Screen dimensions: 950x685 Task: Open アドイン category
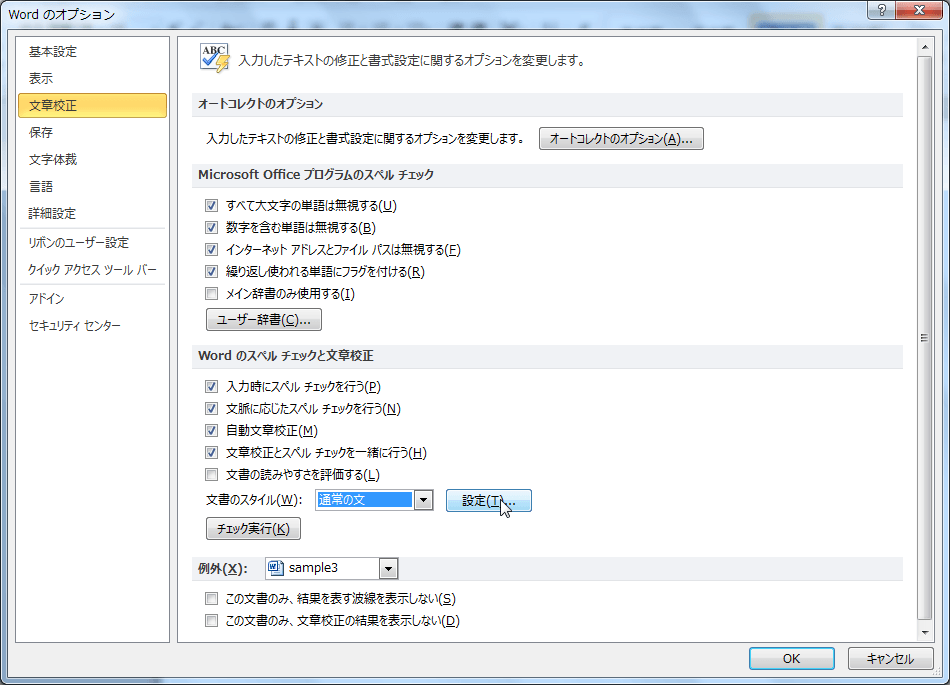92,299
